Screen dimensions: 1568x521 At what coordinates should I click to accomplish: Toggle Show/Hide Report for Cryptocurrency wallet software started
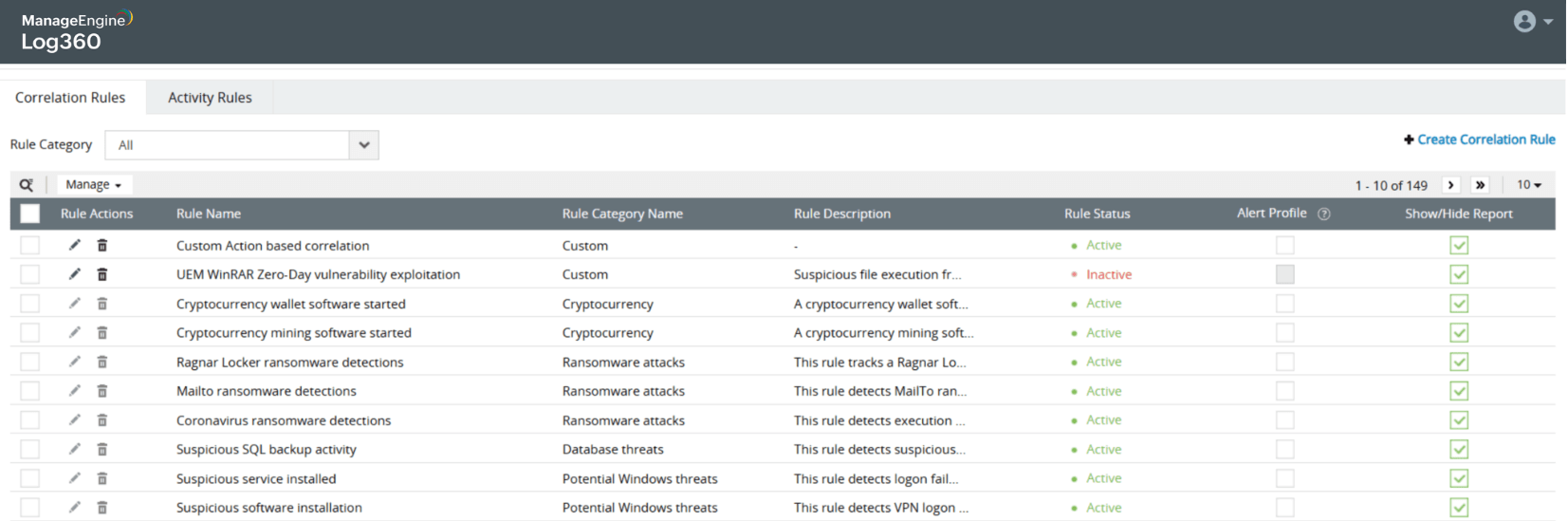point(1459,304)
